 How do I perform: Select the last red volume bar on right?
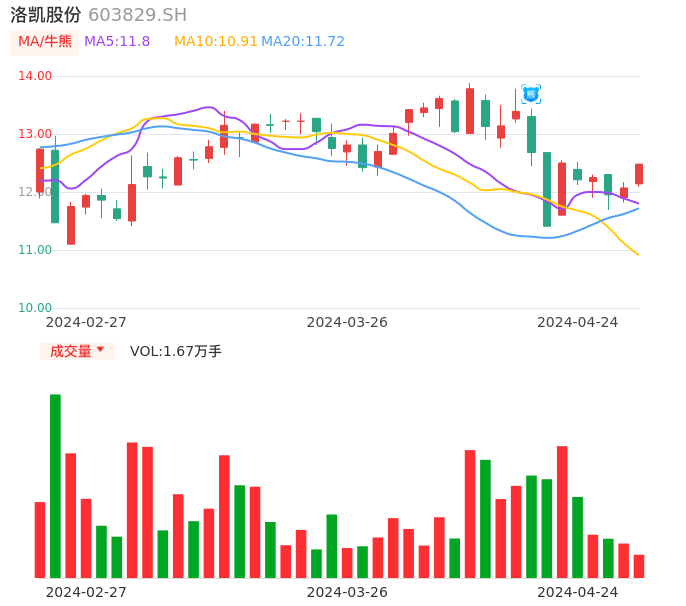[639, 566]
